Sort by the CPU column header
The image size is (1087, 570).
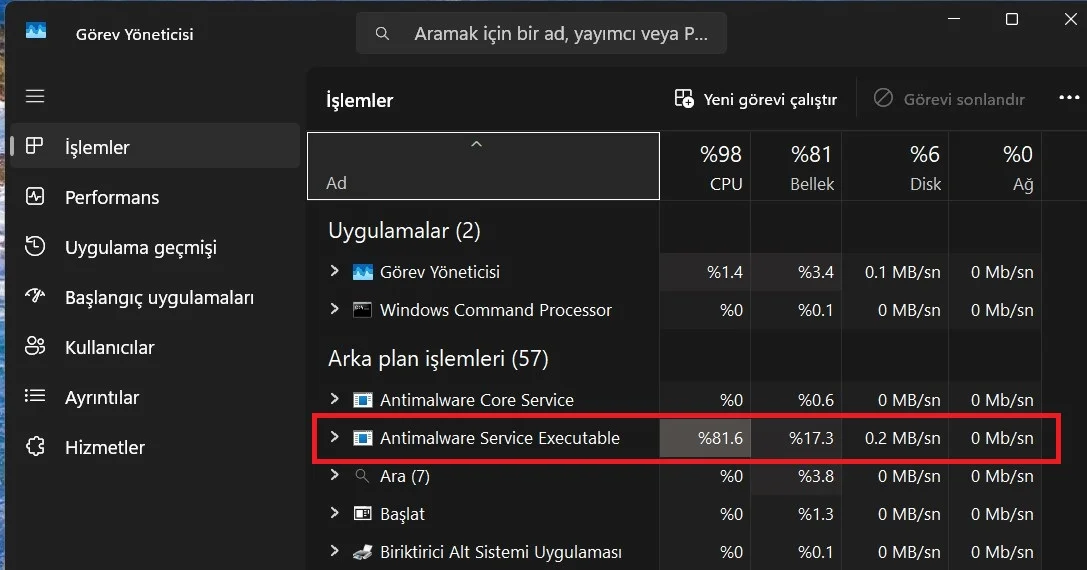(705, 166)
